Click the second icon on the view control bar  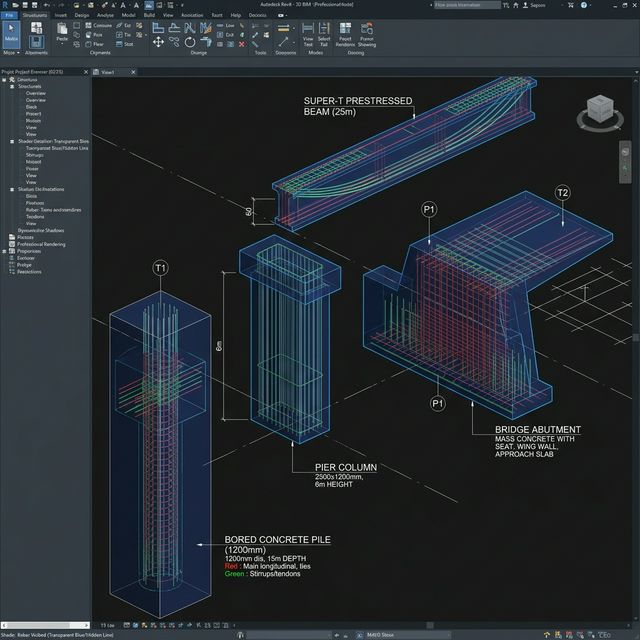click(x=136, y=625)
